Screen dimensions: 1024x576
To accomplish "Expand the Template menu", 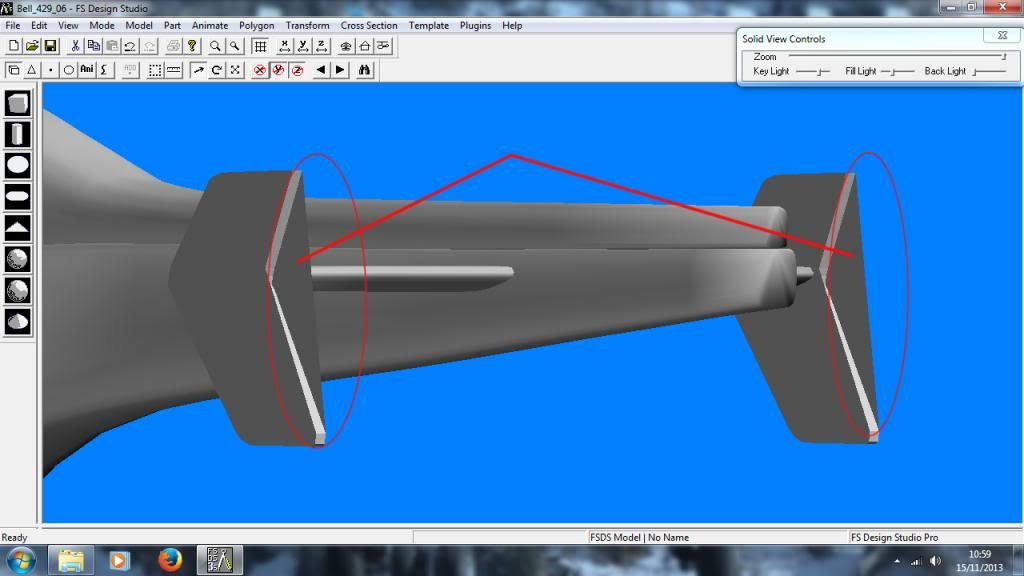I will (x=428, y=25).
